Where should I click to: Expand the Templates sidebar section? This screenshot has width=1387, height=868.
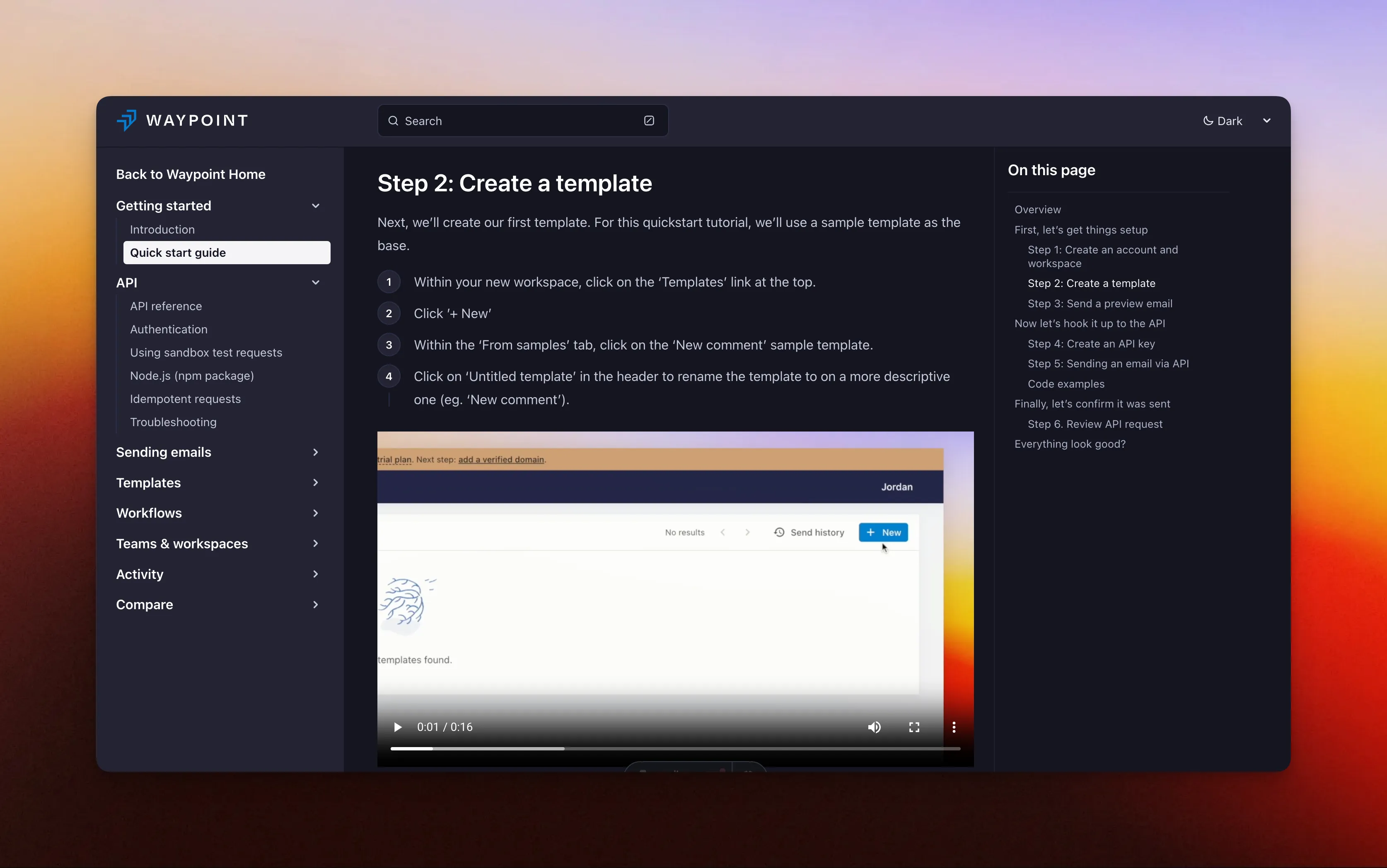click(315, 483)
